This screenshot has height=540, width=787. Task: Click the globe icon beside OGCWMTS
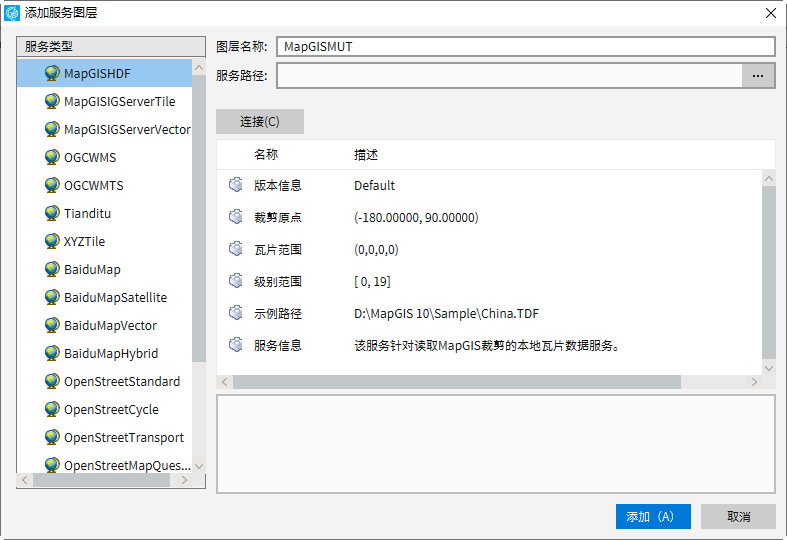click(x=52, y=186)
